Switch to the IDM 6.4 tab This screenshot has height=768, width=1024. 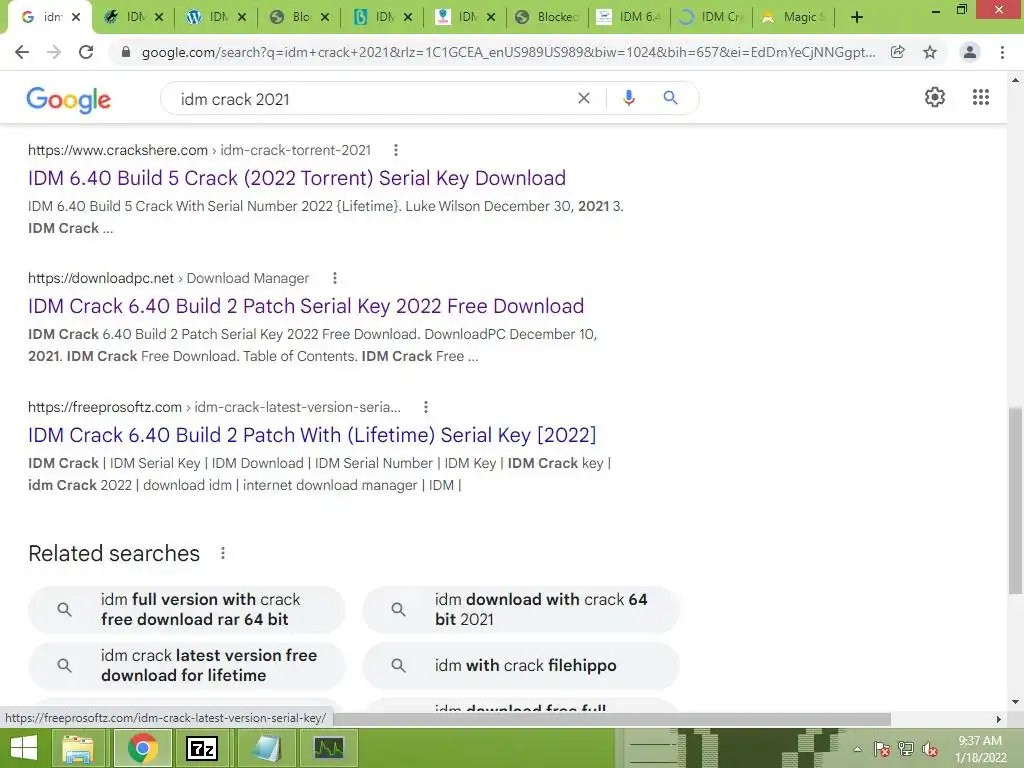[630, 17]
